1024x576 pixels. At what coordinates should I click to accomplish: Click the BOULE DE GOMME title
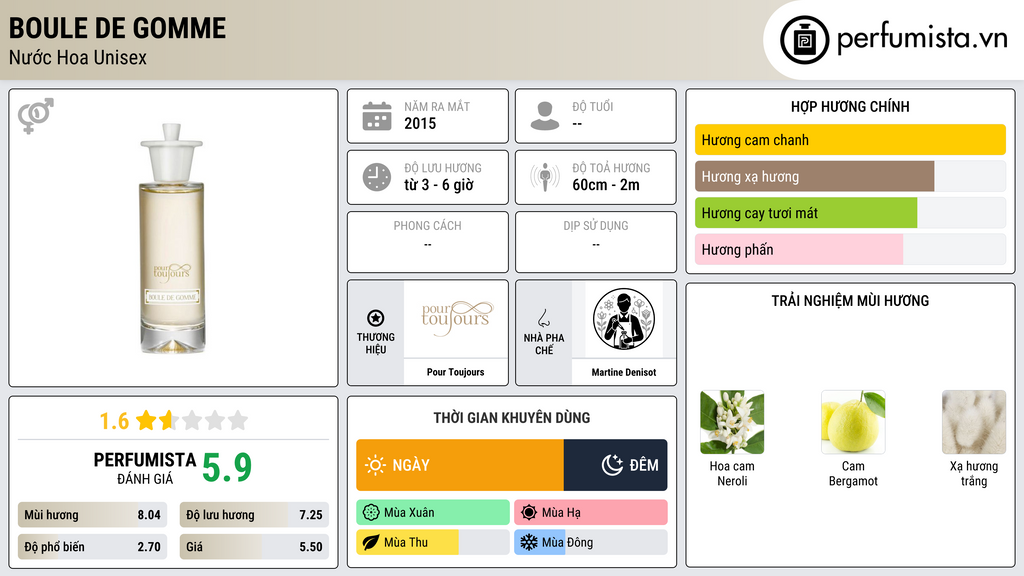(118, 28)
